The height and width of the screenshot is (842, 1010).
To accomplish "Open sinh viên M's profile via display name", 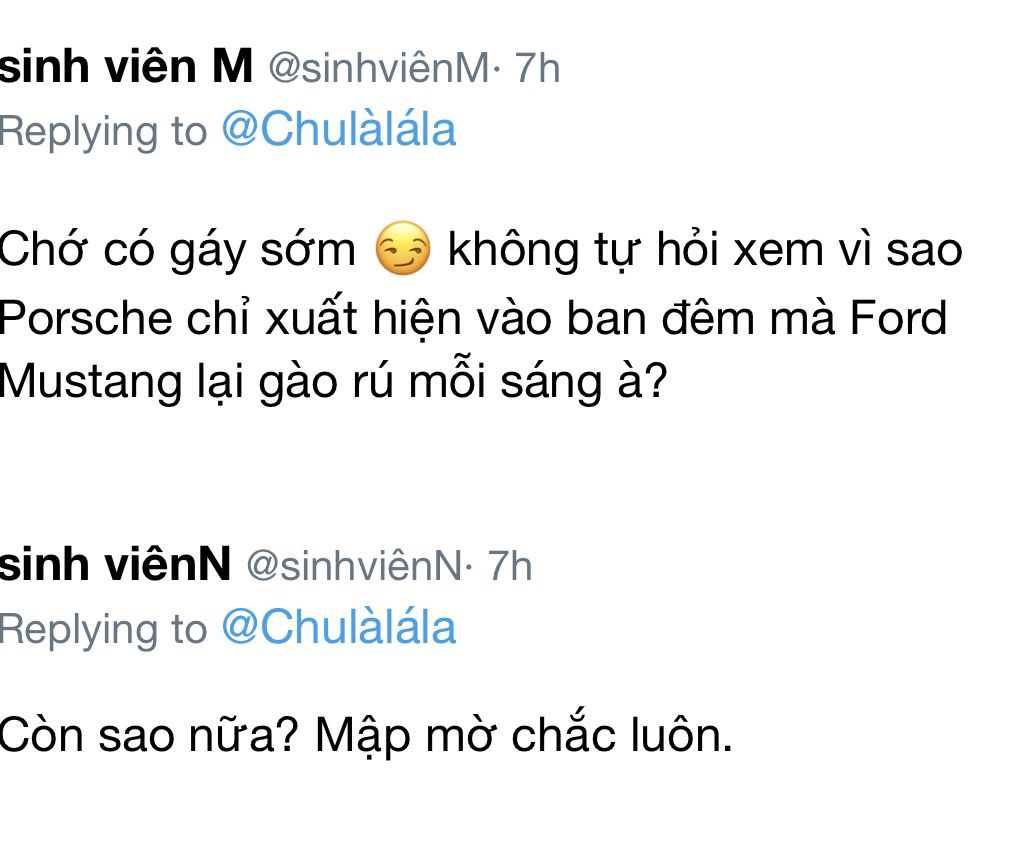I will click(x=126, y=68).
